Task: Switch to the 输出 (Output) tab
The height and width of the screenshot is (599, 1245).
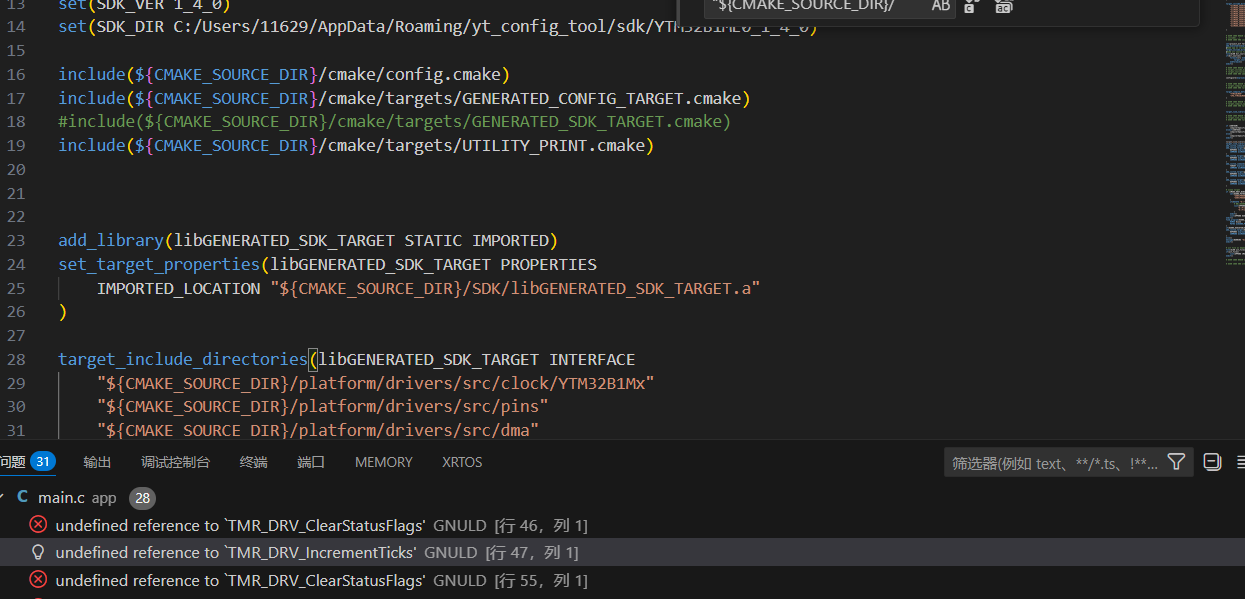Action: pyautogui.click(x=97, y=462)
